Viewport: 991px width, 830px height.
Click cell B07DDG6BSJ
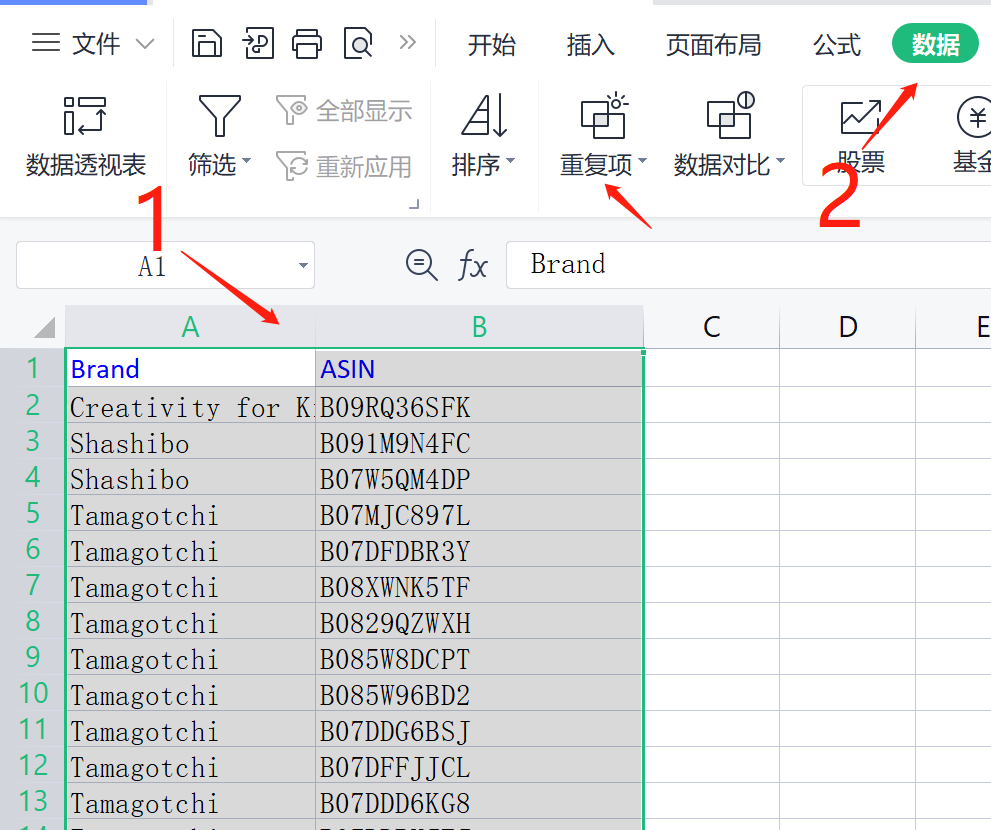tap(479, 729)
